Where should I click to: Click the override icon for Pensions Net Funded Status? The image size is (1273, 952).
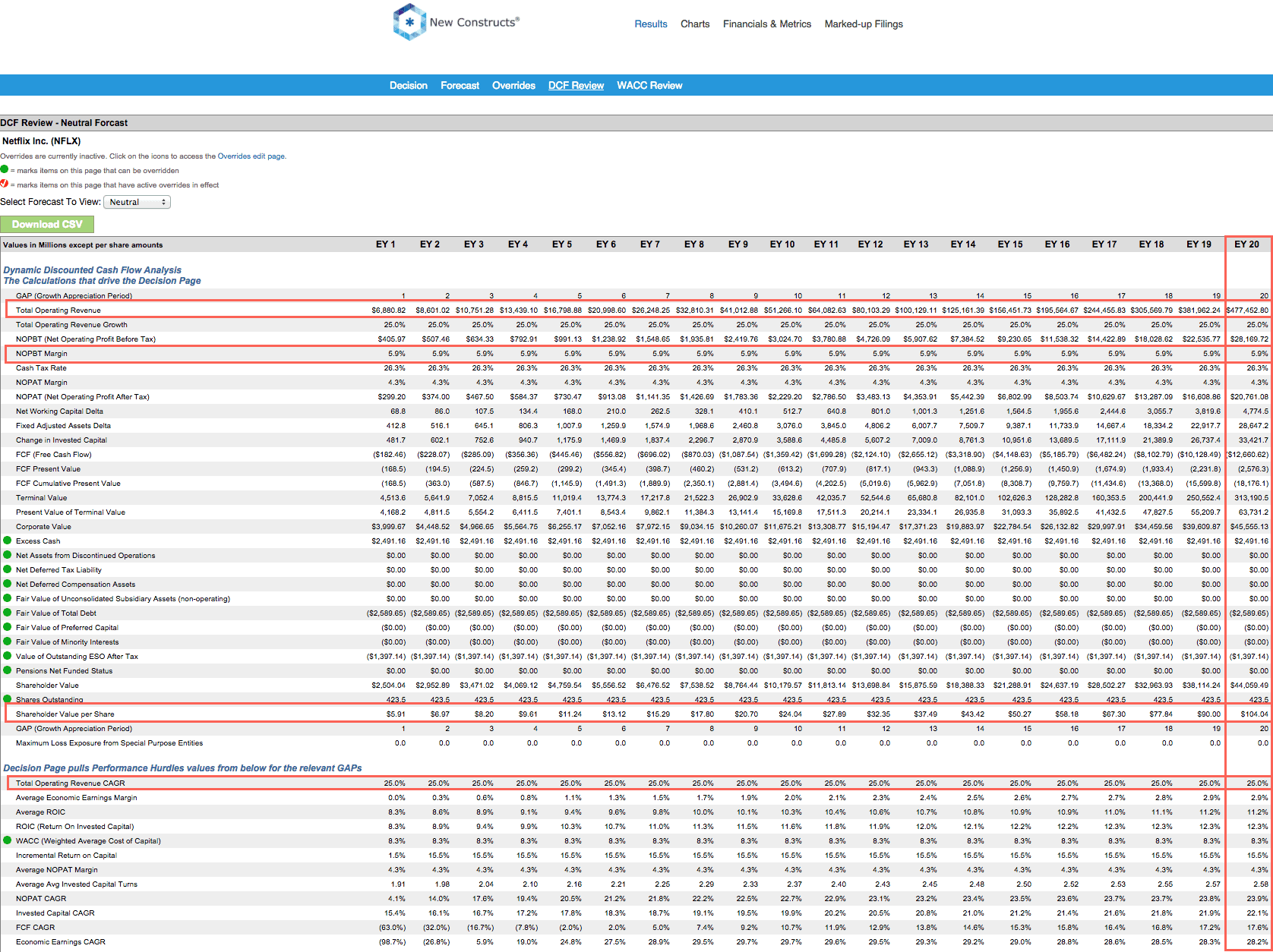tap(8, 670)
